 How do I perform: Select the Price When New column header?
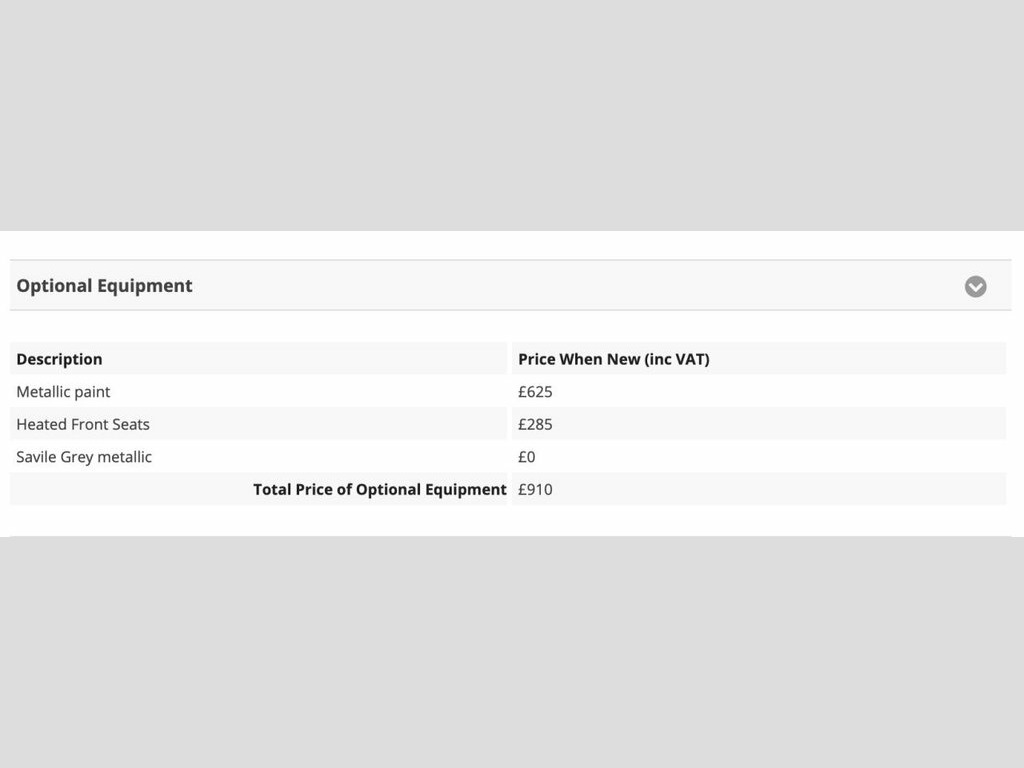point(613,359)
